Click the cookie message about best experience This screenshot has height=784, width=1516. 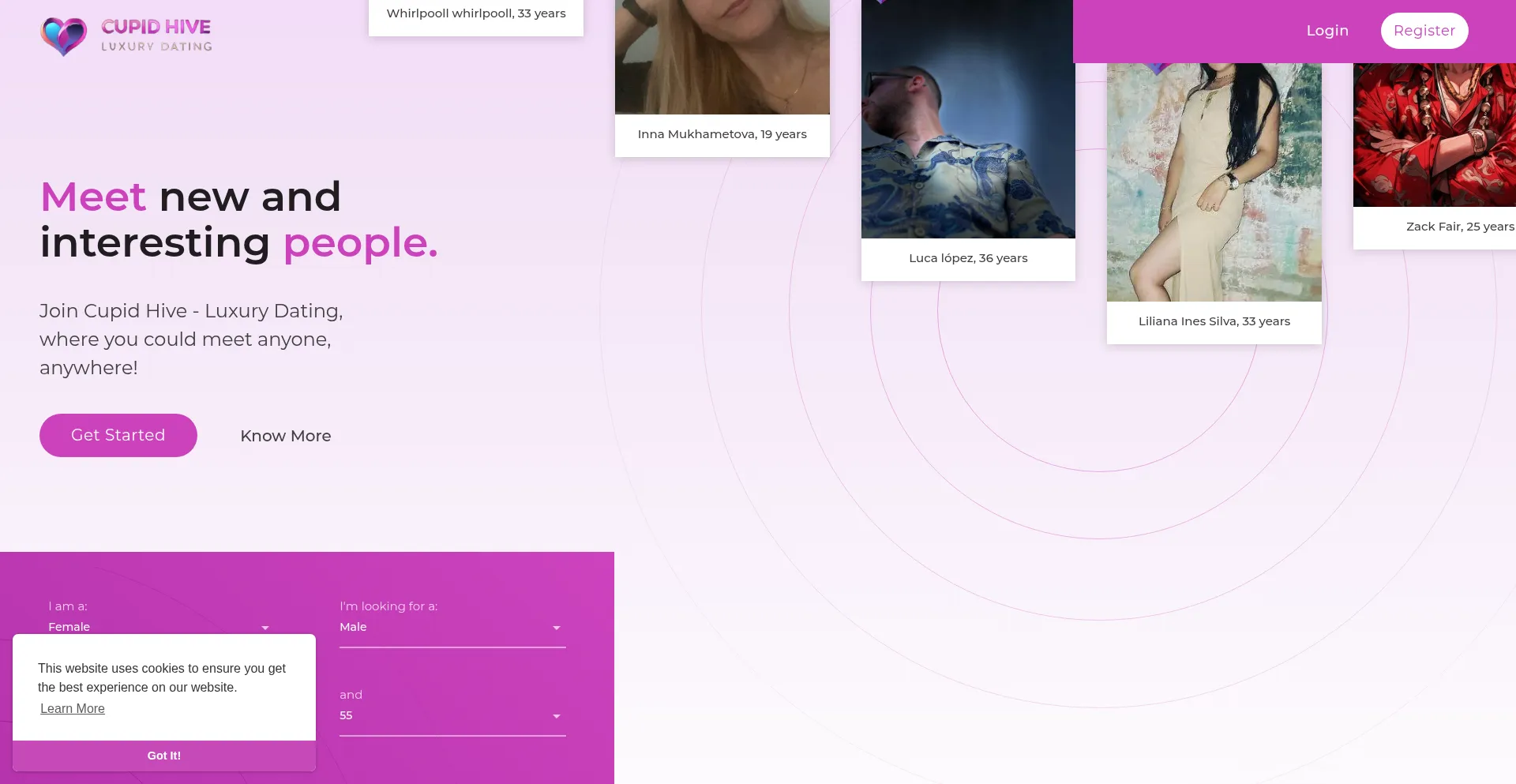(x=162, y=678)
